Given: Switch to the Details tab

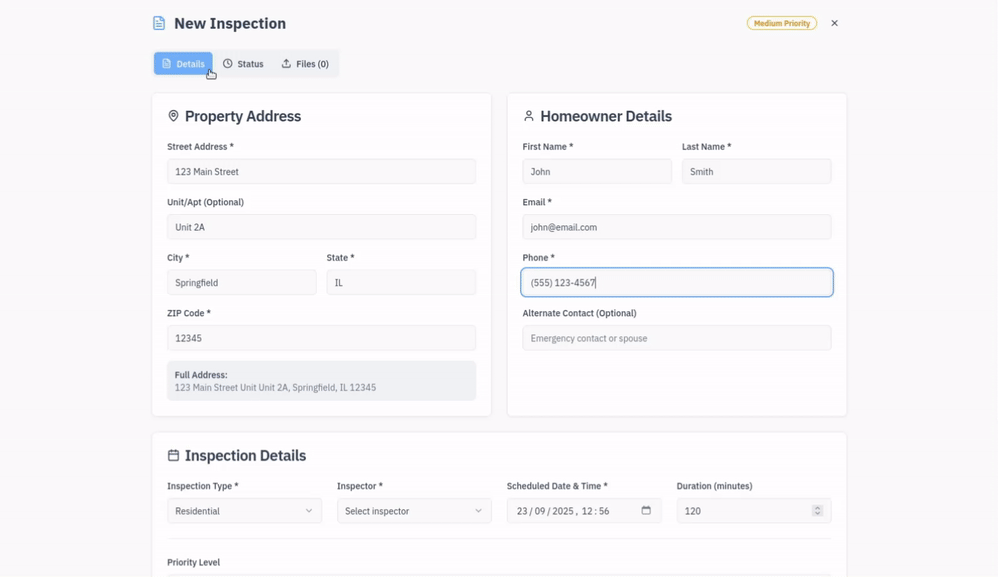Looking at the screenshot, I should pyautogui.click(x=183, y=64).
